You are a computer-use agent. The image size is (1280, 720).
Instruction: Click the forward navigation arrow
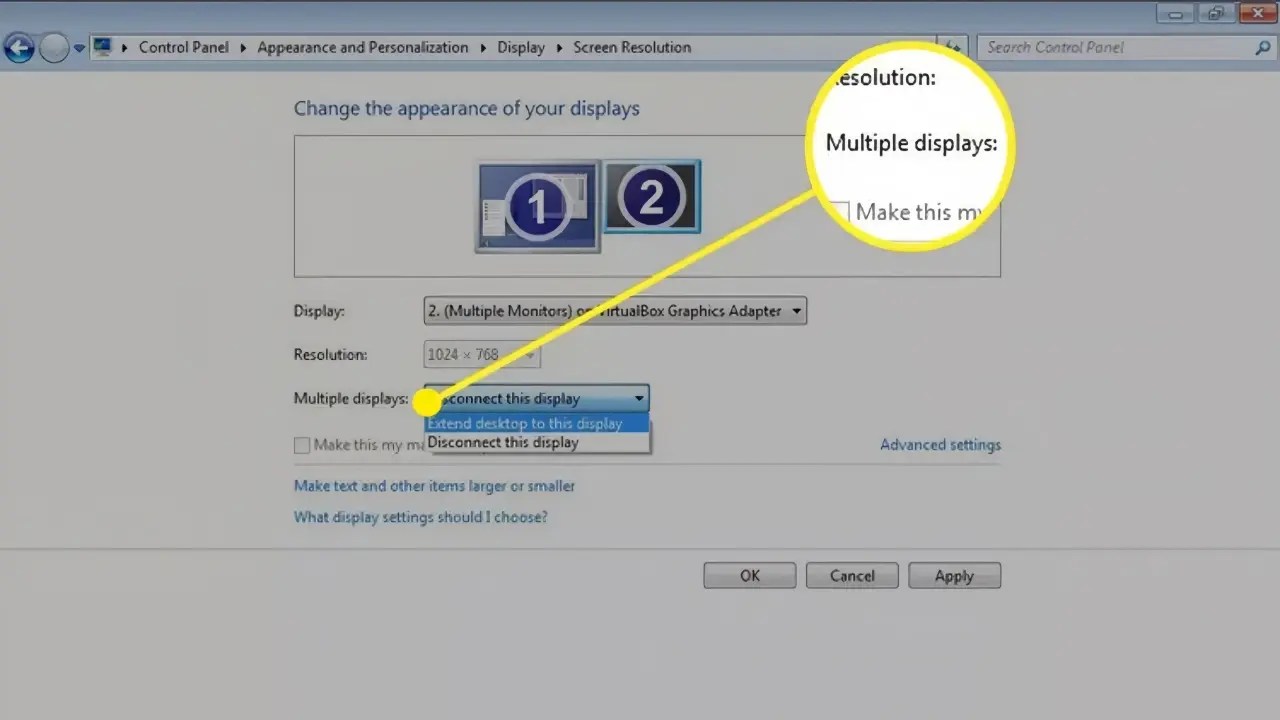pyautogui.click(x=55, y=47)
